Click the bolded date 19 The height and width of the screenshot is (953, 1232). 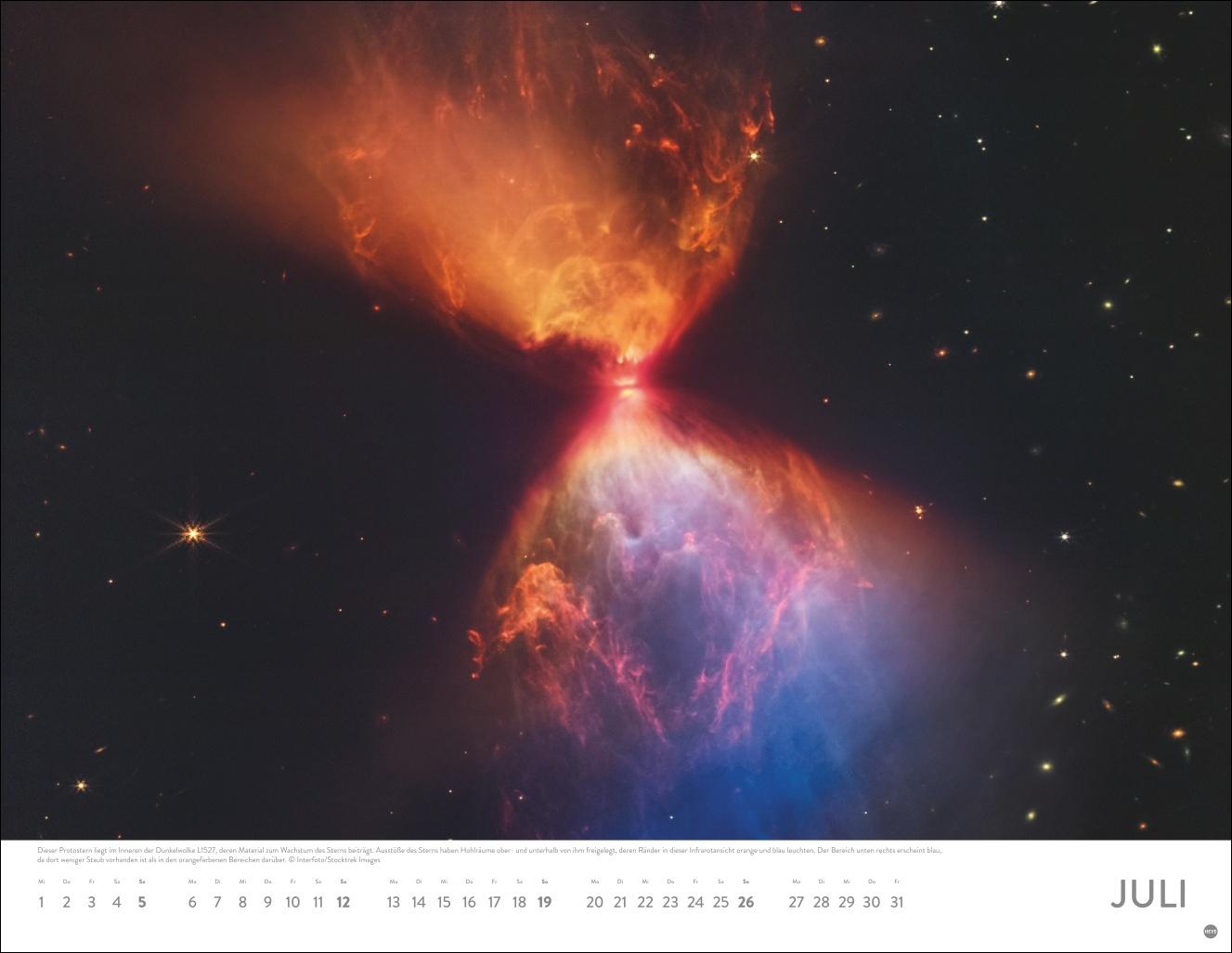click(544, 902)
